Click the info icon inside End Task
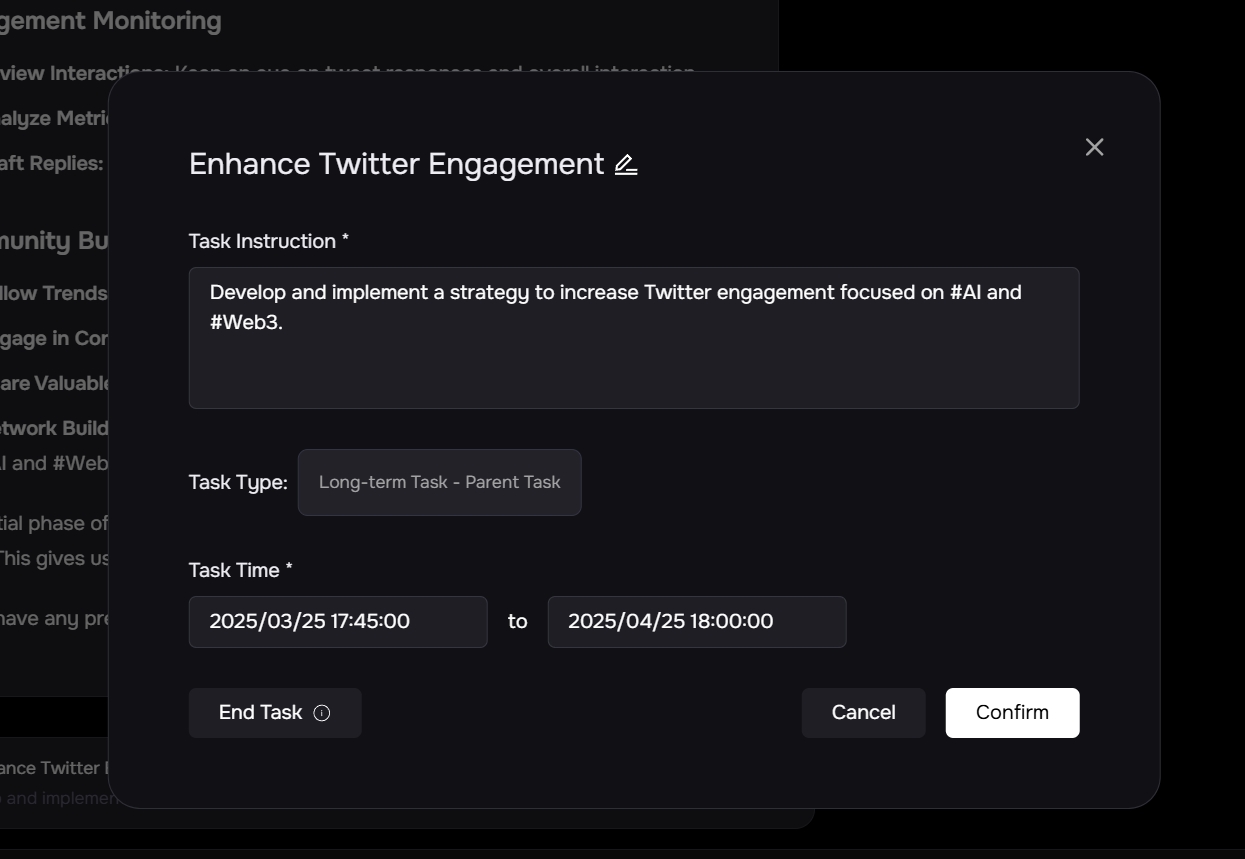1245x859 pixels. click(322, 713)
